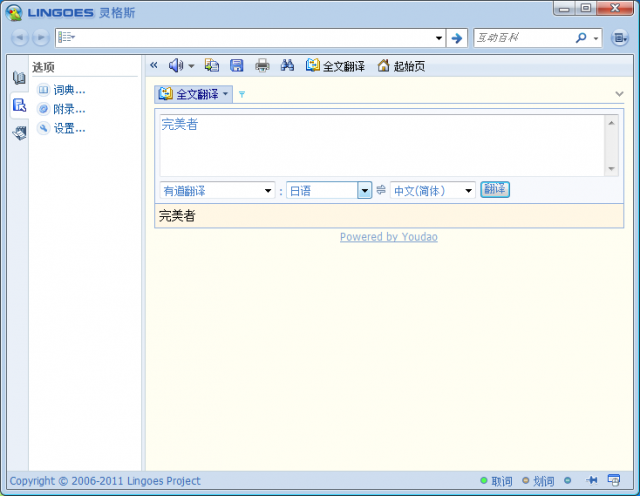The height and width of the screenshot is (496, 640).
Task: Click the translated result 完美者
Action: coord(177,216)
